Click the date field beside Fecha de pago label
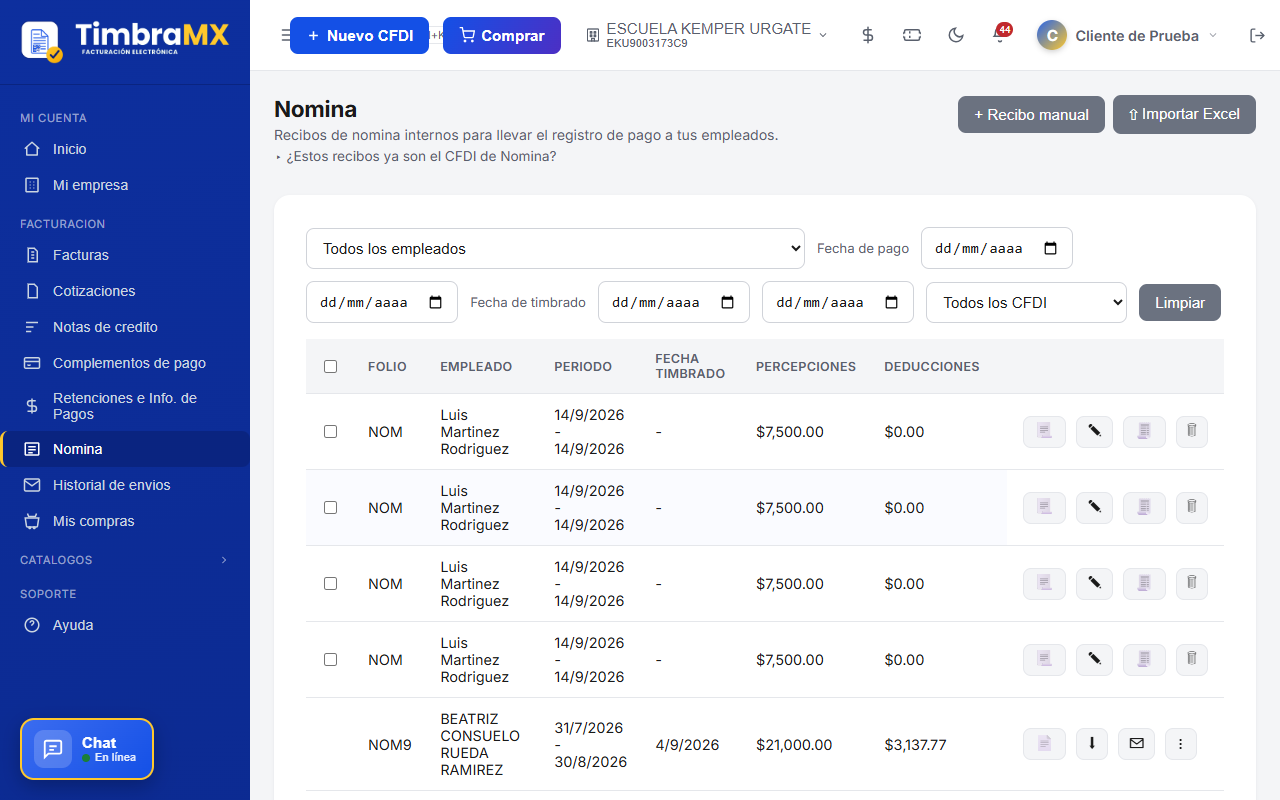The width and height of the screenshot is (1280, 800). click(996, 248)
